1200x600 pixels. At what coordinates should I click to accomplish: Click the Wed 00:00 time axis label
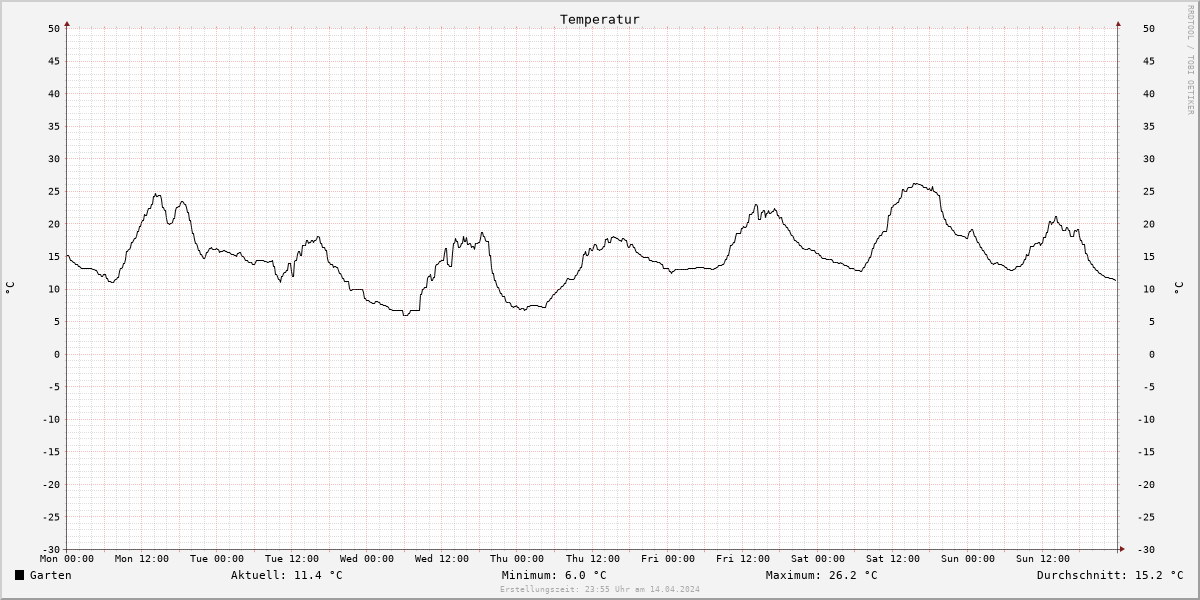tap(367, 559)
